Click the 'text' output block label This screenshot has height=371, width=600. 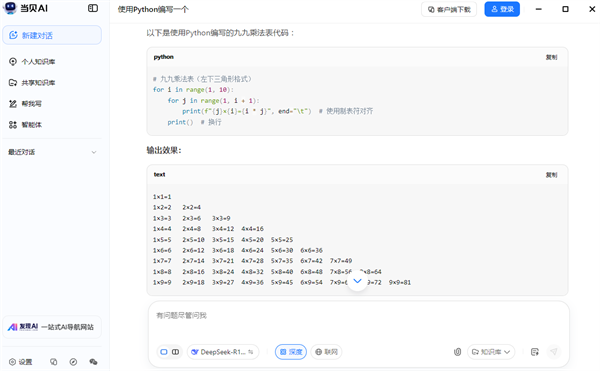coord(160,174)
